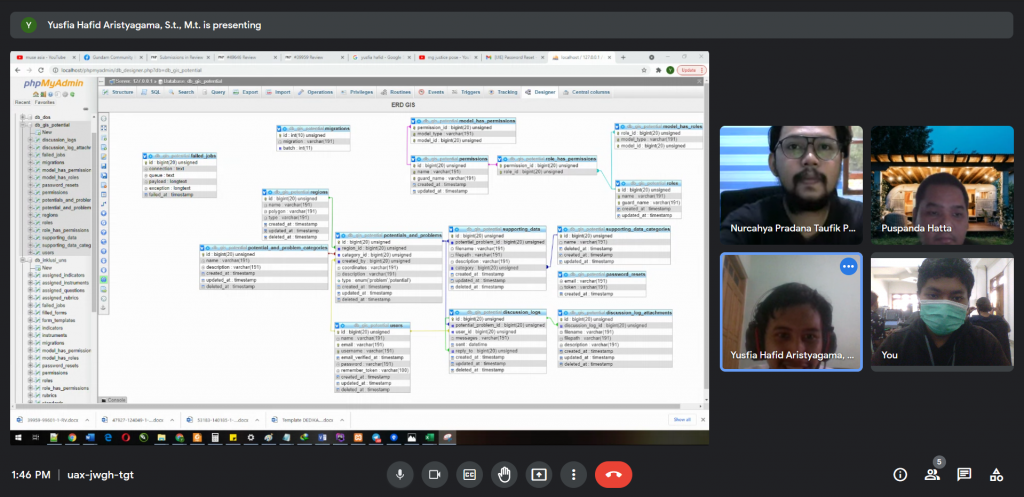The height and width of the screenshot is (497, 1024).
Task: Expand the db_dos database node
Action: (x=22, y=118)
